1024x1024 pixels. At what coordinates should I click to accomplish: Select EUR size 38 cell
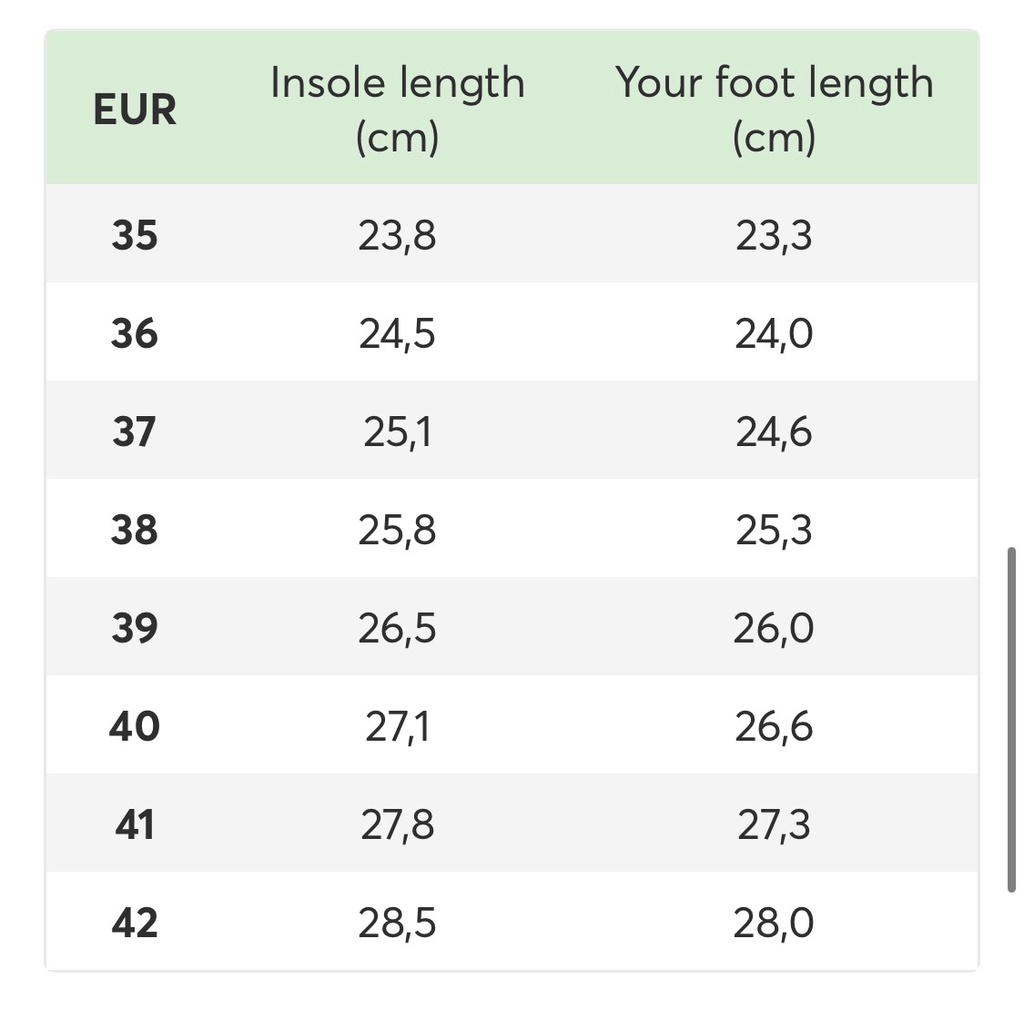[x=134, y=530]
